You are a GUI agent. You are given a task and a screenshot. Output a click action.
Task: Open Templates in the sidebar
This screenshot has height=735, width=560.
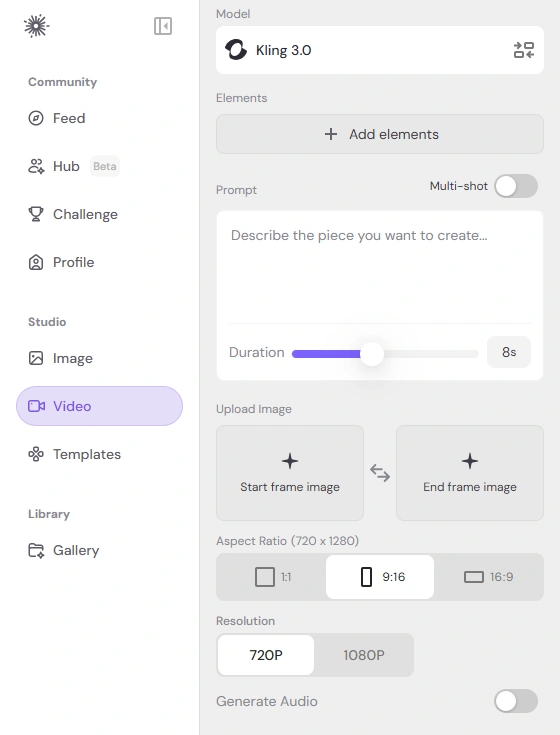click(99, 454)
